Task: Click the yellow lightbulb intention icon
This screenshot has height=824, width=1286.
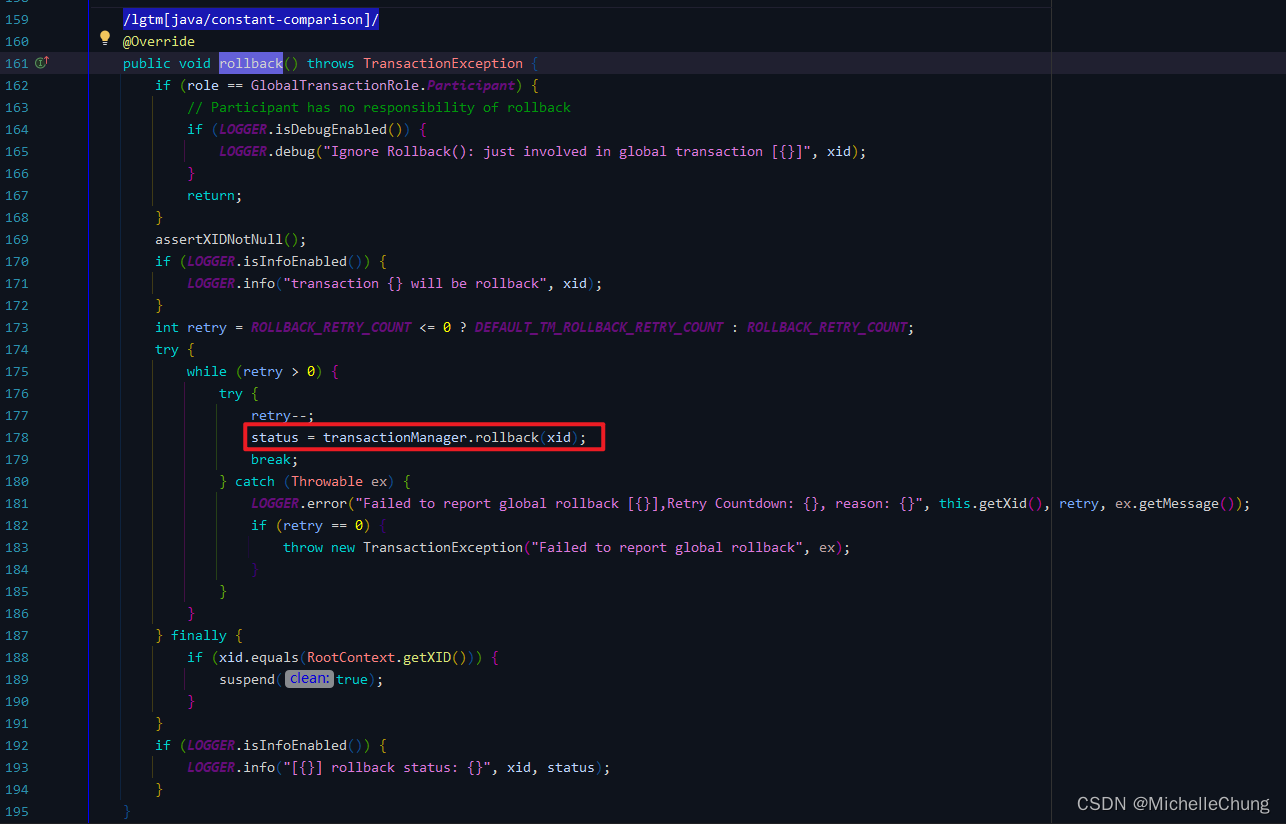Action: (x=105, y=38)
